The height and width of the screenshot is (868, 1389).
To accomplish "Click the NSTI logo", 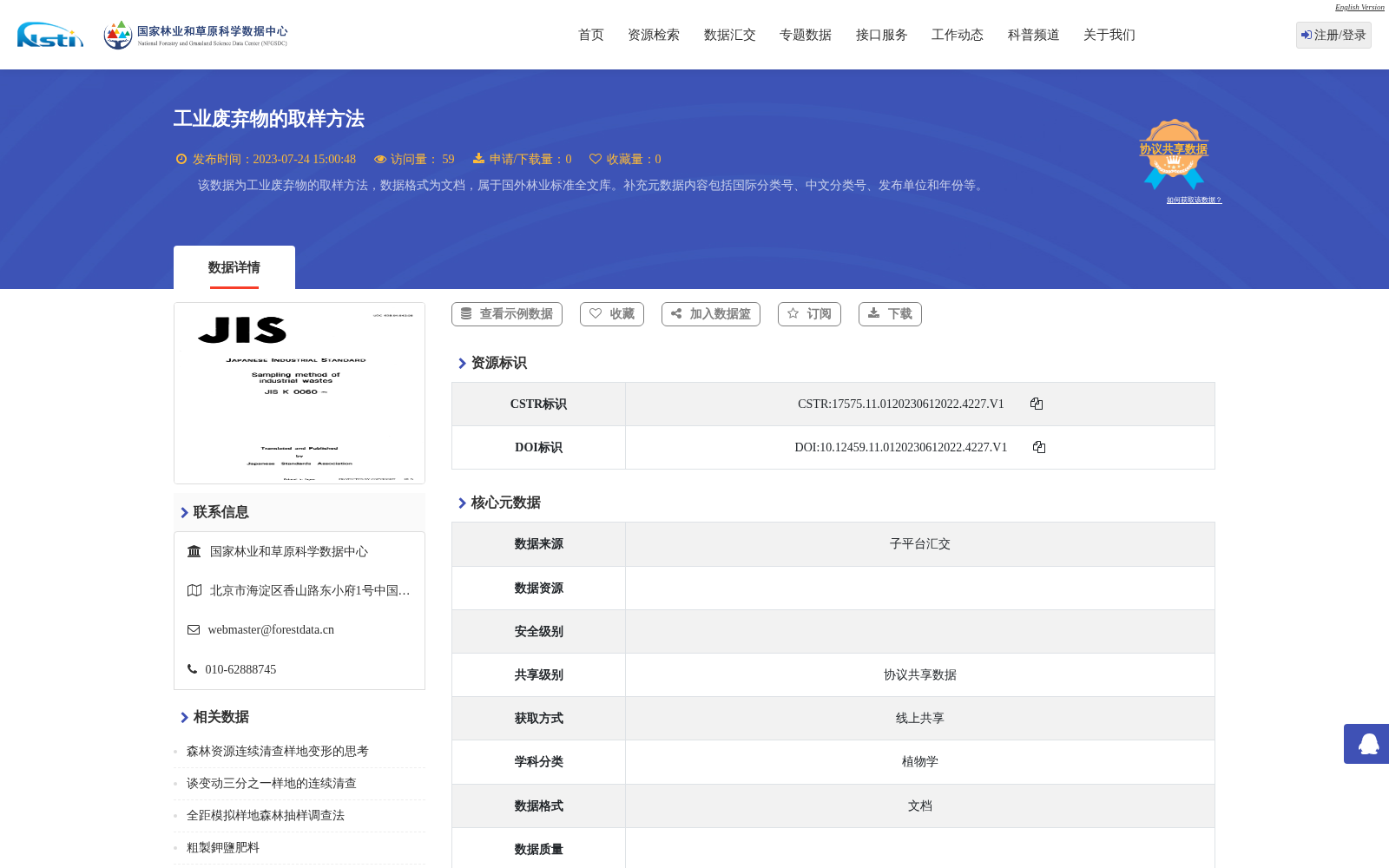I will coord(50,35).
